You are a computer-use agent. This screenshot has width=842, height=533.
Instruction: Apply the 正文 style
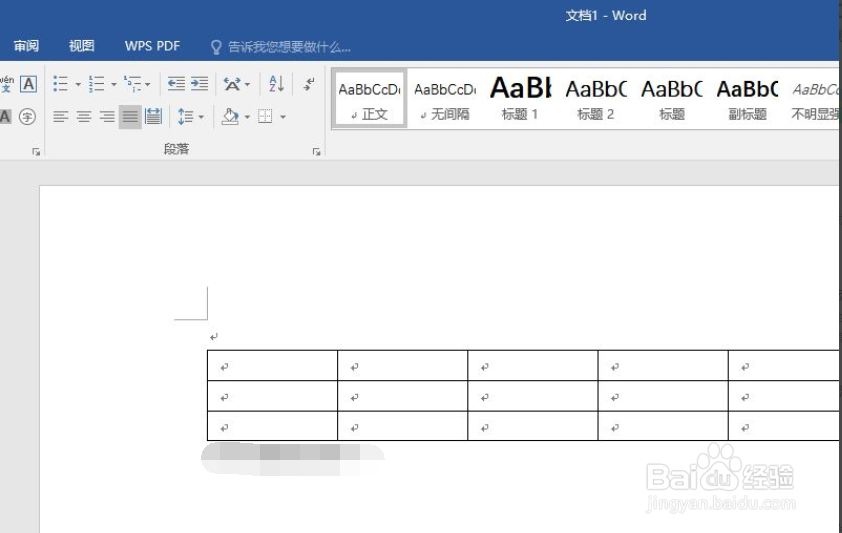click(369, 99)
